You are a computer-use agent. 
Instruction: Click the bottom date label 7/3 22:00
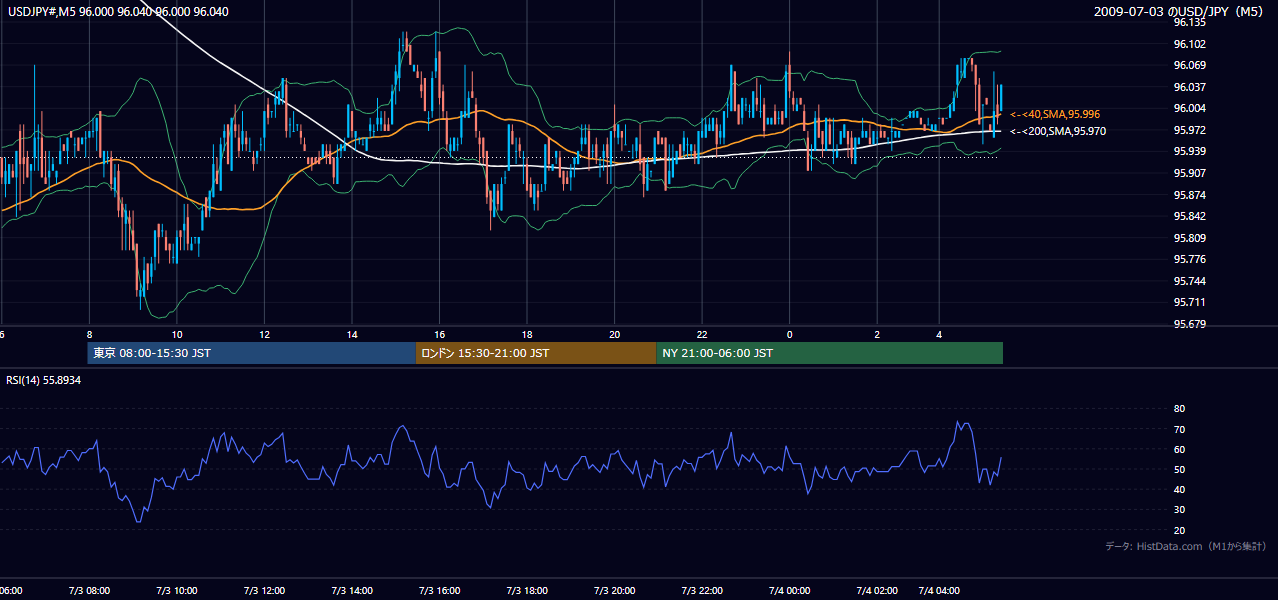click(701, 591)
